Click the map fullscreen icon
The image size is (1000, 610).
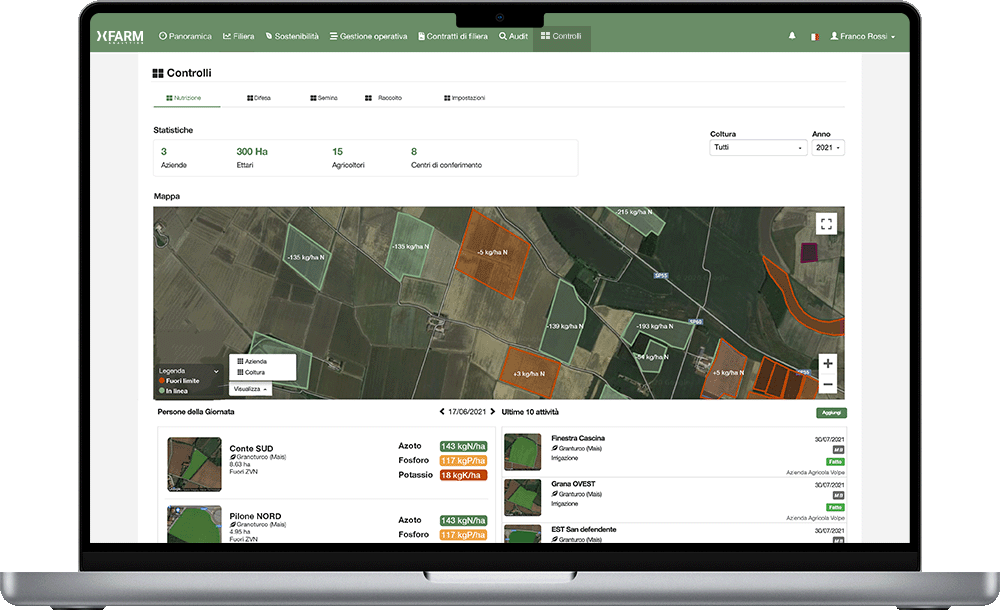tap(827, 224)
